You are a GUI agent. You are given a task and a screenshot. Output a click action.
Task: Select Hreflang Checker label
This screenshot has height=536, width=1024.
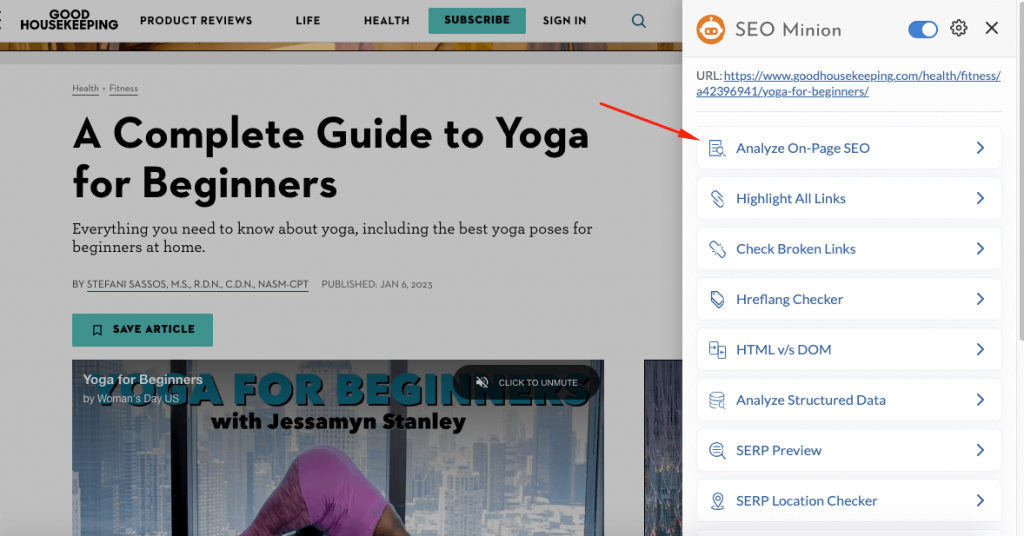(x=790, y=299)
